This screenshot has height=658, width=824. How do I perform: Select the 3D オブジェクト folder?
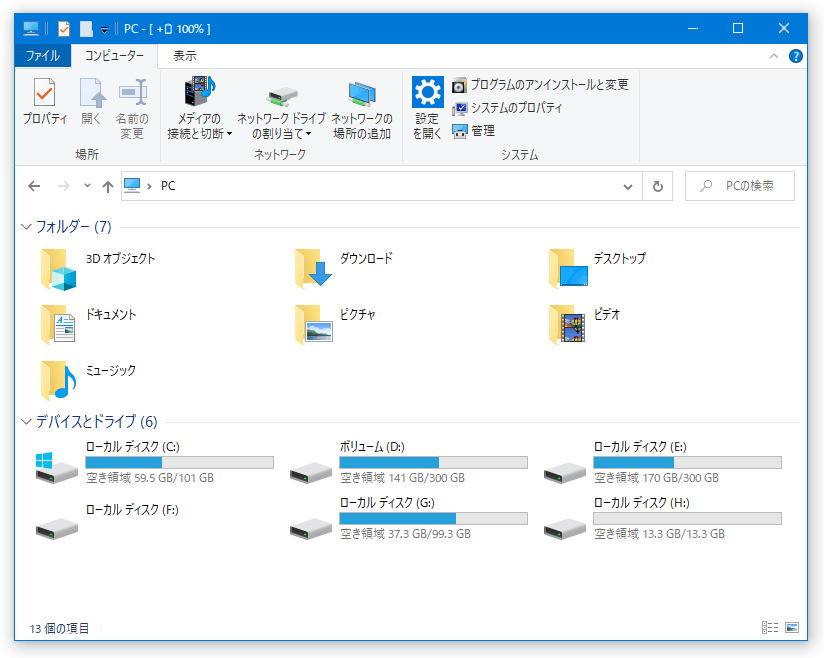[98, 270]
